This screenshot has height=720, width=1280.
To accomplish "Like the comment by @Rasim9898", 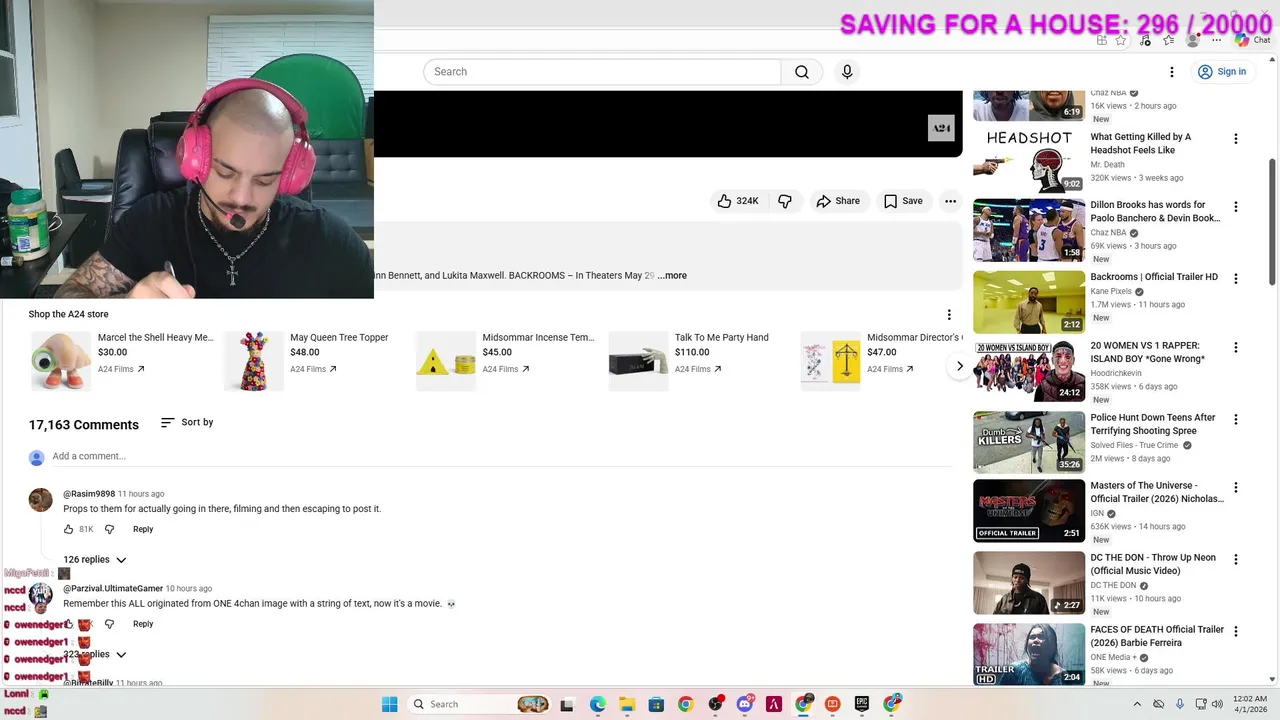I will point(69,530).
